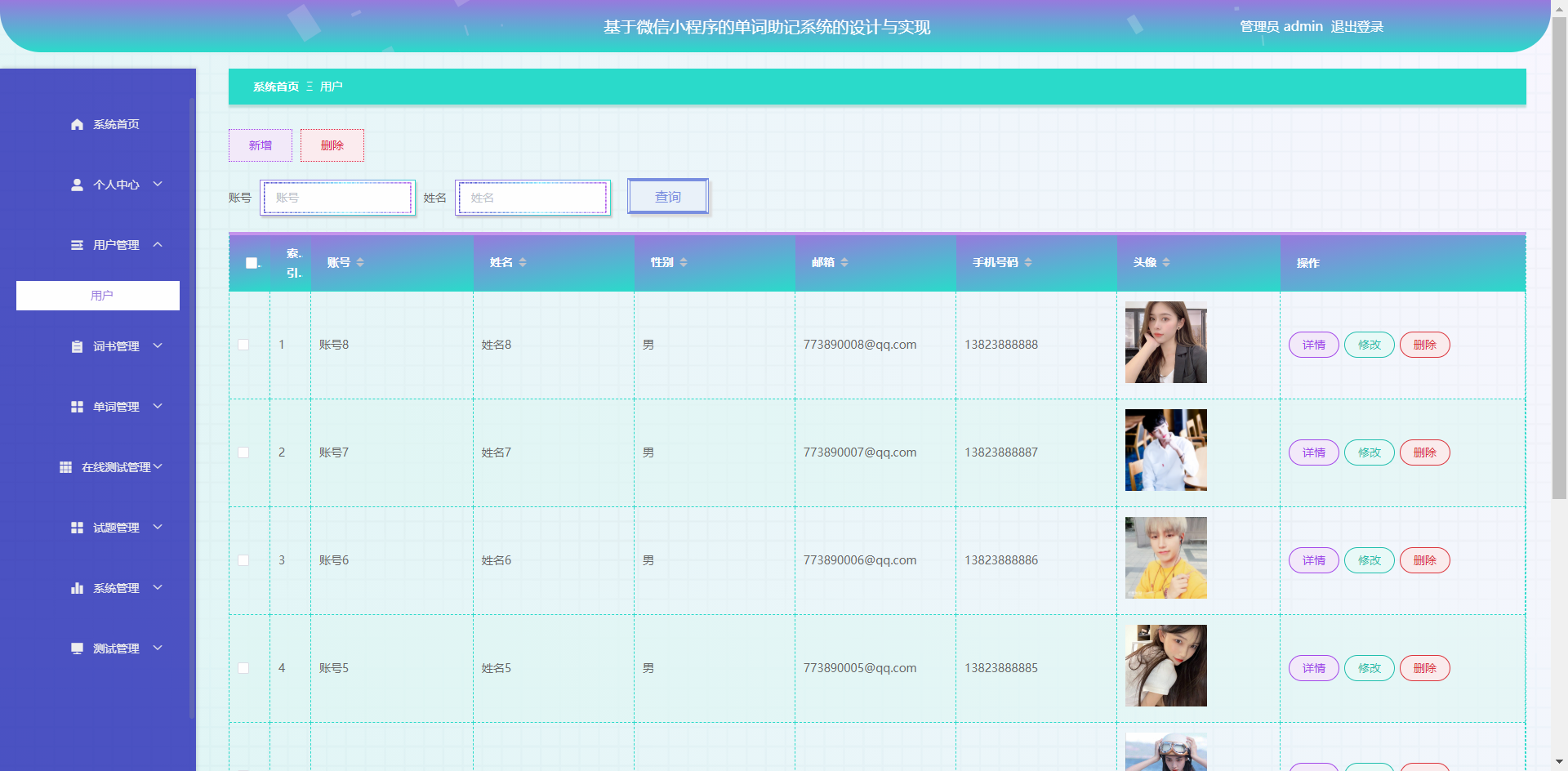
Task: Expand the 试题管理 menu chevron
Action: click(158, 528)
